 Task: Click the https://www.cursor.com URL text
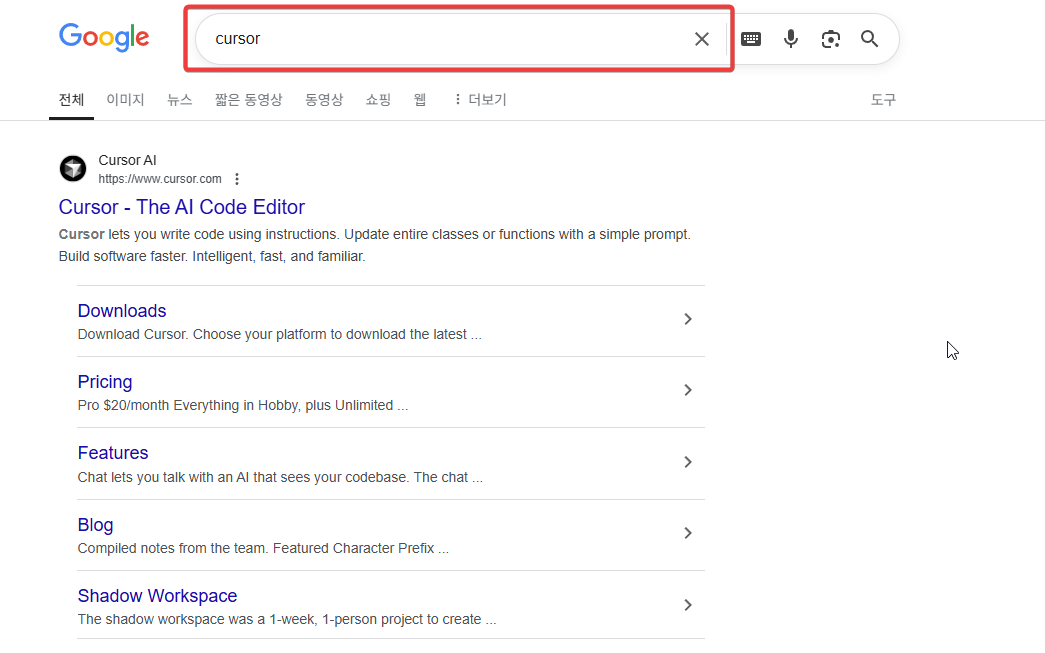[x=160, y=179]
